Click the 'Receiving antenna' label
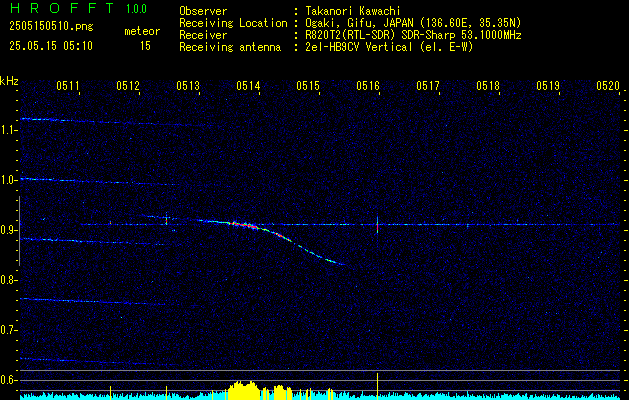This screenshot has height=400, width=629. tap(230, 47)
